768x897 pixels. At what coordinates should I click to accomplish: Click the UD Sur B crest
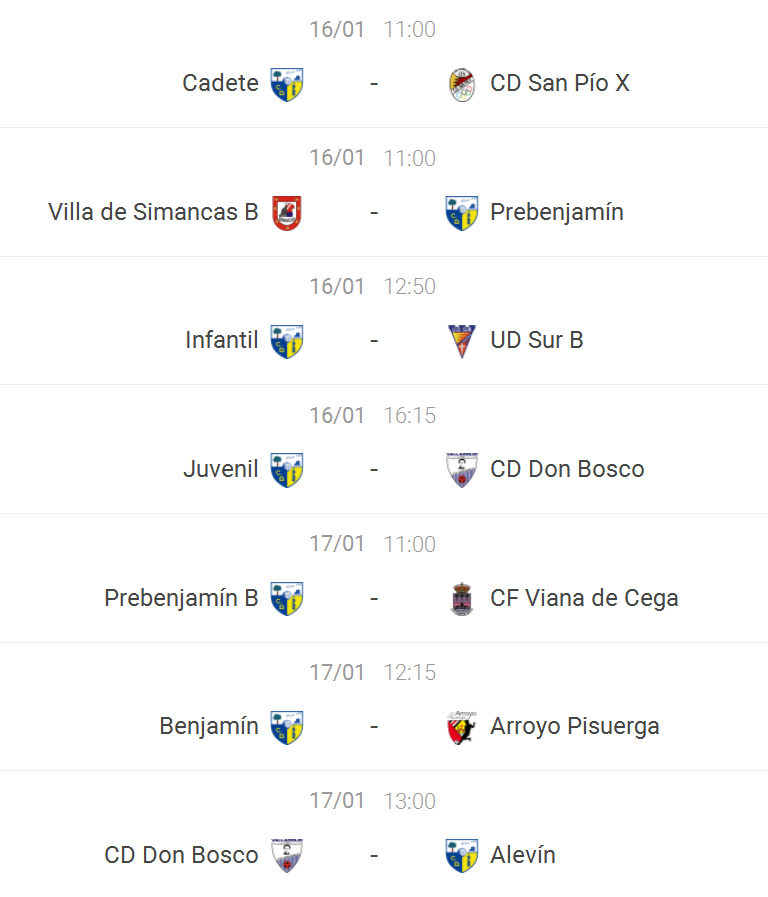461,341
